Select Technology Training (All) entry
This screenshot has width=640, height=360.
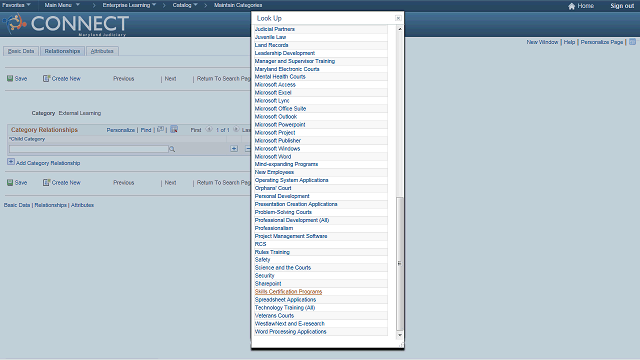(285, 308)
